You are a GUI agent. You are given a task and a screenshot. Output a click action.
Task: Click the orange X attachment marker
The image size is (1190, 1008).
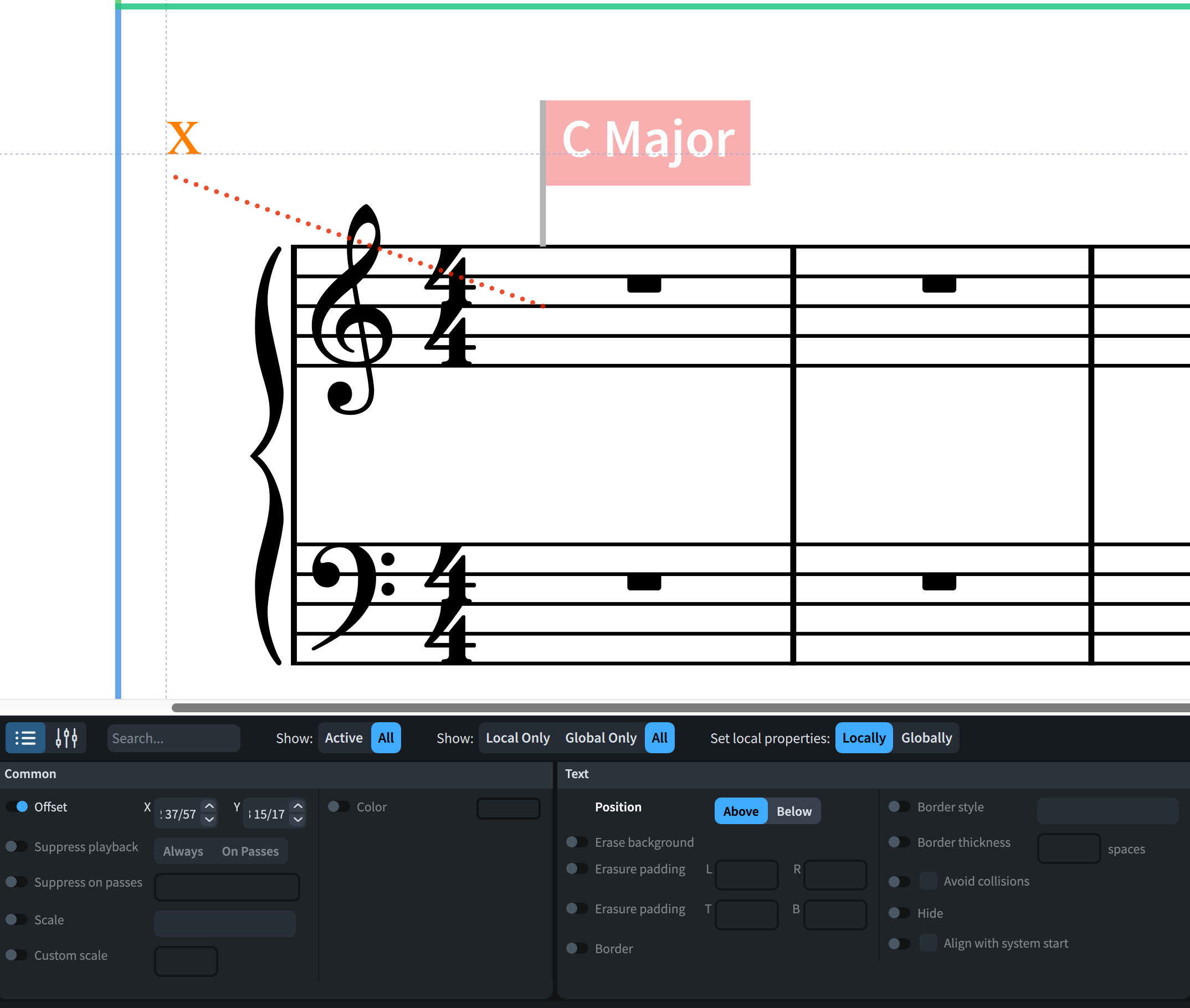coord(183,138)
